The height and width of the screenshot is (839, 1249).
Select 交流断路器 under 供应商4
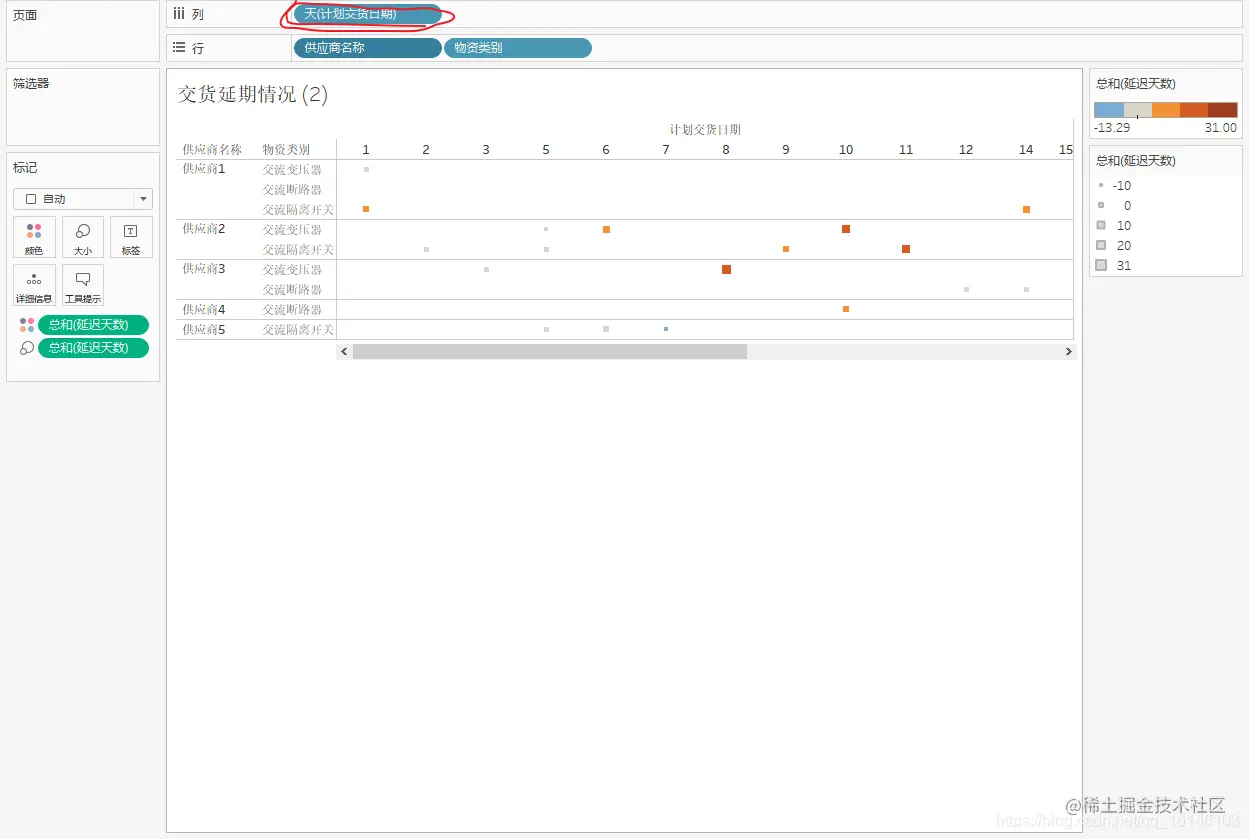pos(292,310)
